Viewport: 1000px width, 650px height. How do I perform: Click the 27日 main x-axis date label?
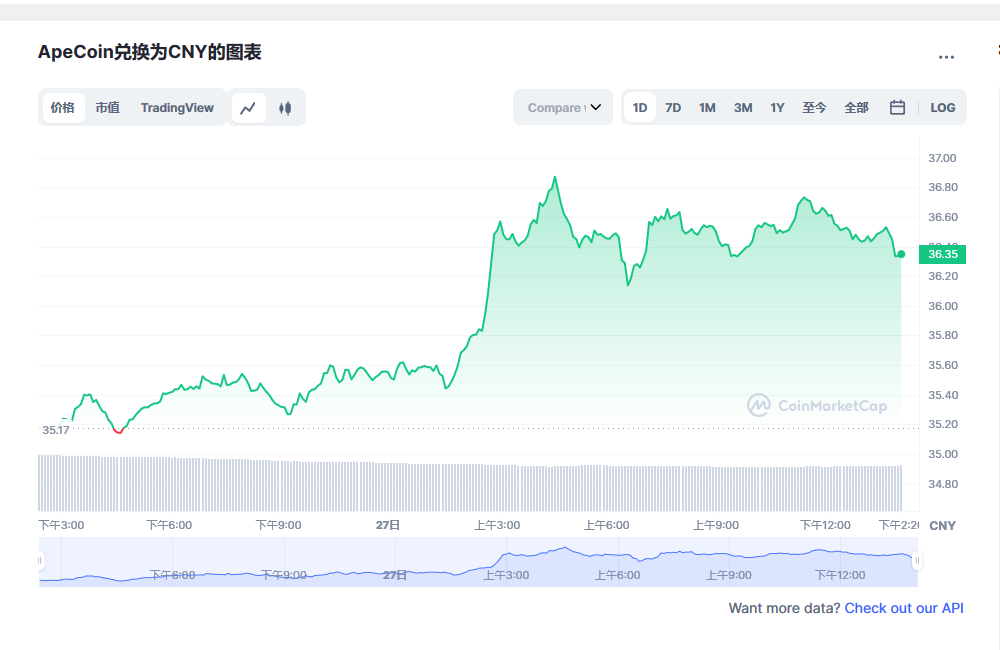click(388, 525)
